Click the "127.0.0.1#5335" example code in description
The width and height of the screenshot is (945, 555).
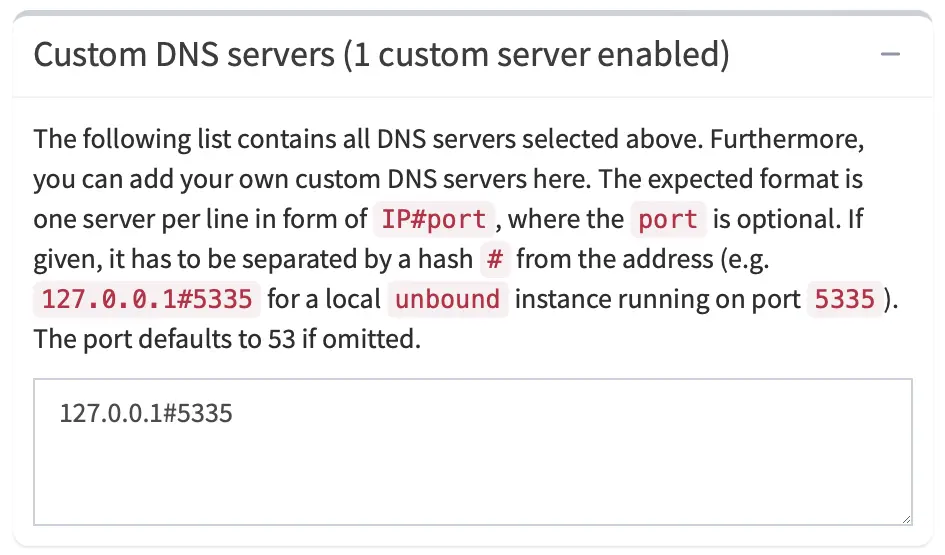[x=150, y=299]
